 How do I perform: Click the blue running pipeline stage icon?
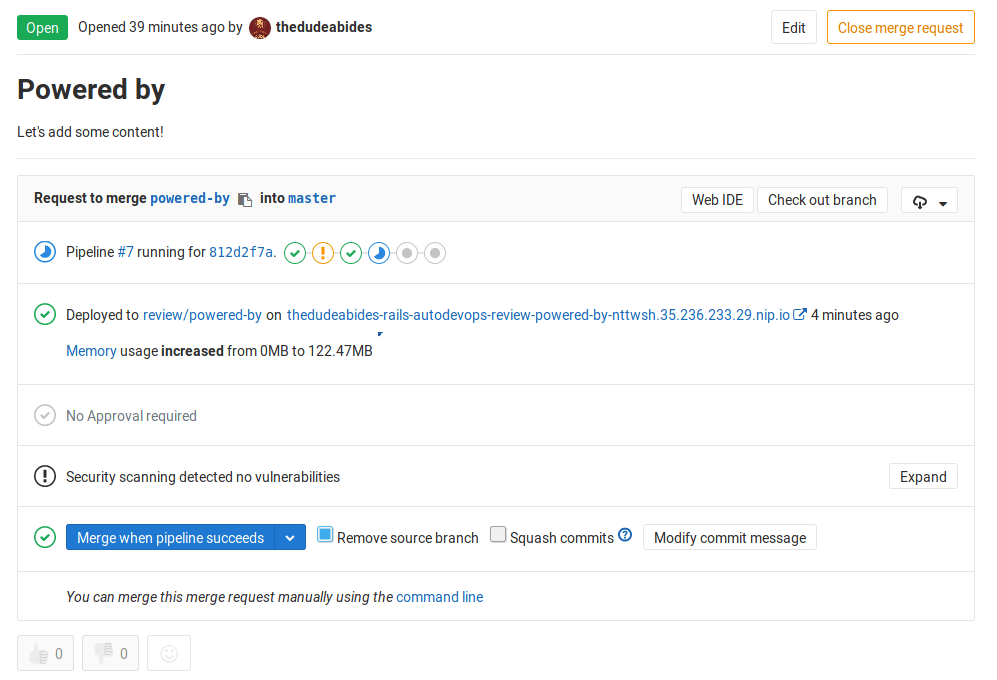click(x=379, y=253)
